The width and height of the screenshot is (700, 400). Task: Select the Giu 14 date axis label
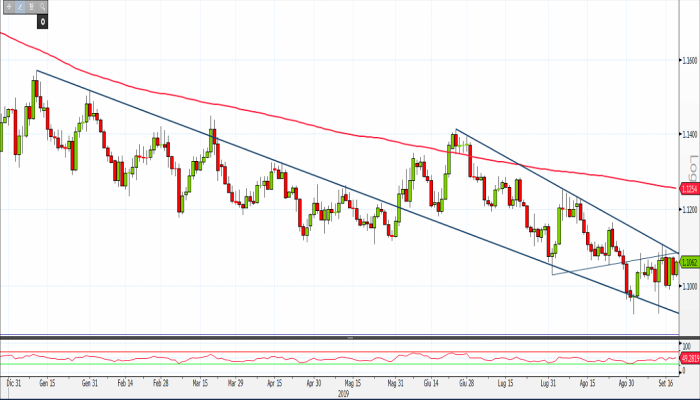[431, 383]
